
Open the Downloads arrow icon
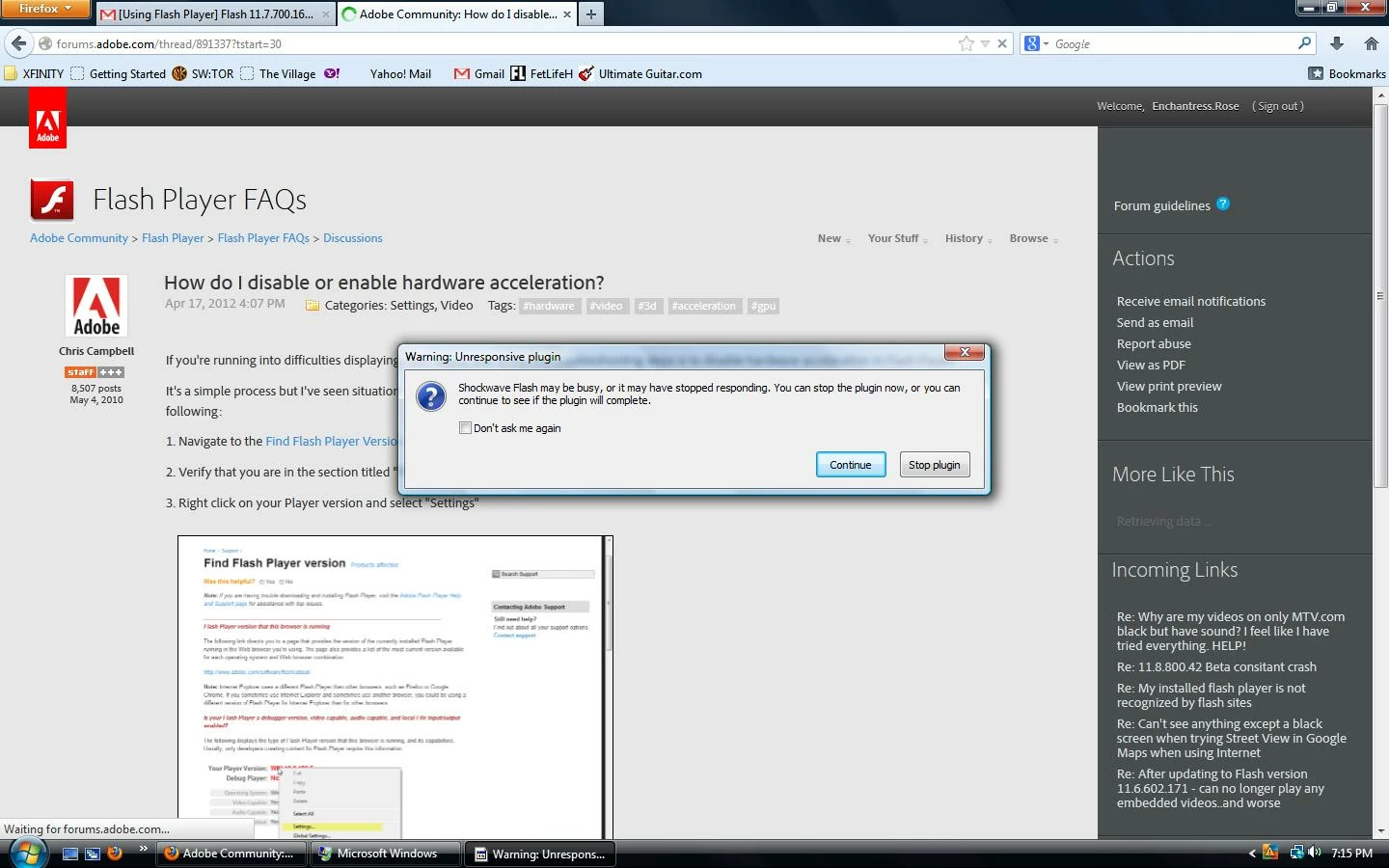[x=1337, y=43]
